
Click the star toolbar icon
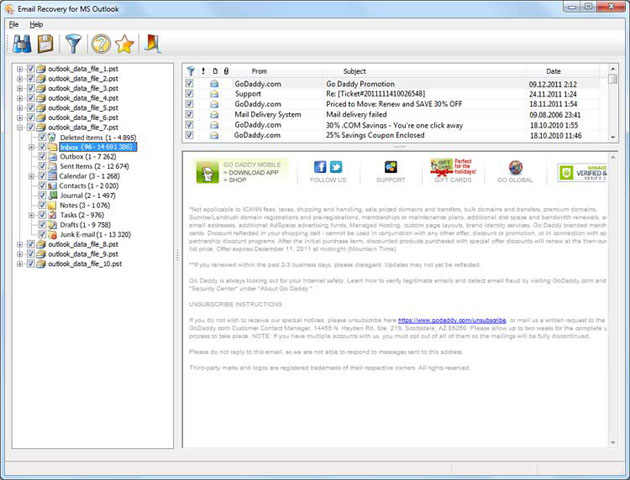[x=125, y=44]
